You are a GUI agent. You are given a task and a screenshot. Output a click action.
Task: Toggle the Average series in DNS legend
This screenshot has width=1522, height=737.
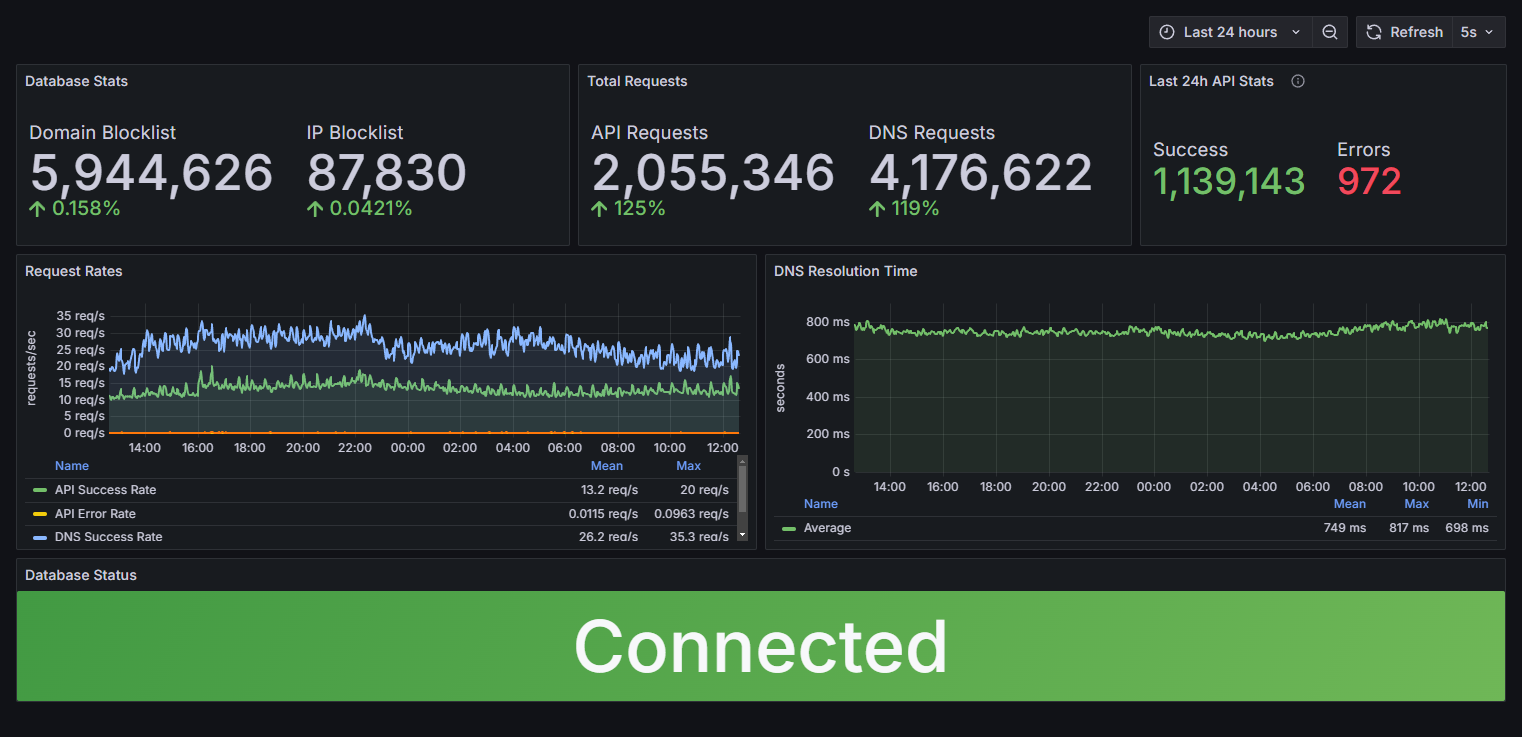click(827, 528)
